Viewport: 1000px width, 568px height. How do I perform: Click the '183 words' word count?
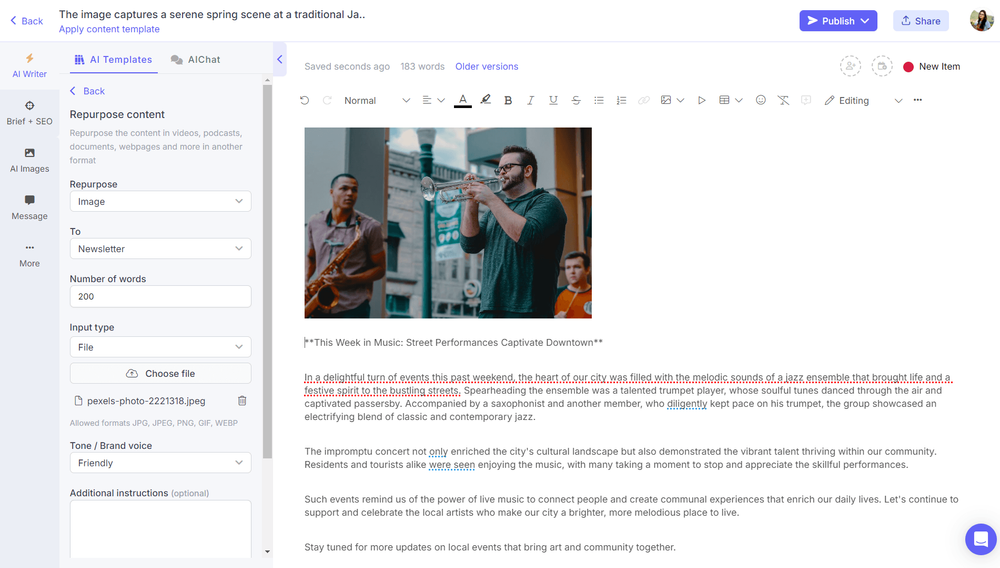[x=422, y=66]
